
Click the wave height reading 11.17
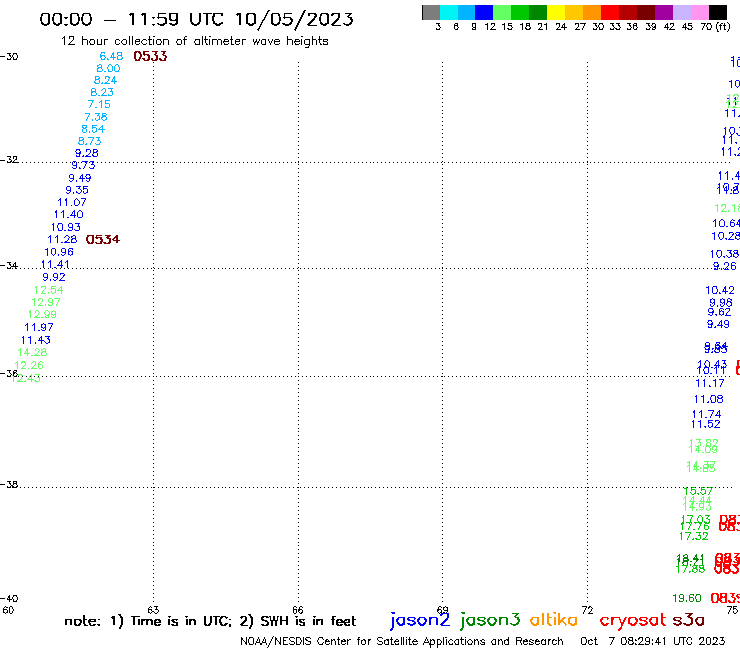point(710,383)
